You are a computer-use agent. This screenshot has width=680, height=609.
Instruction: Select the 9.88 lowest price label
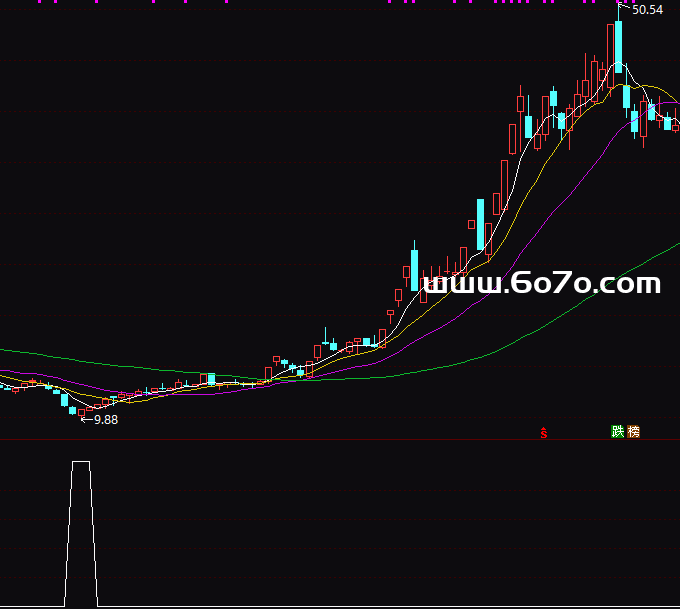pos(106,420)
